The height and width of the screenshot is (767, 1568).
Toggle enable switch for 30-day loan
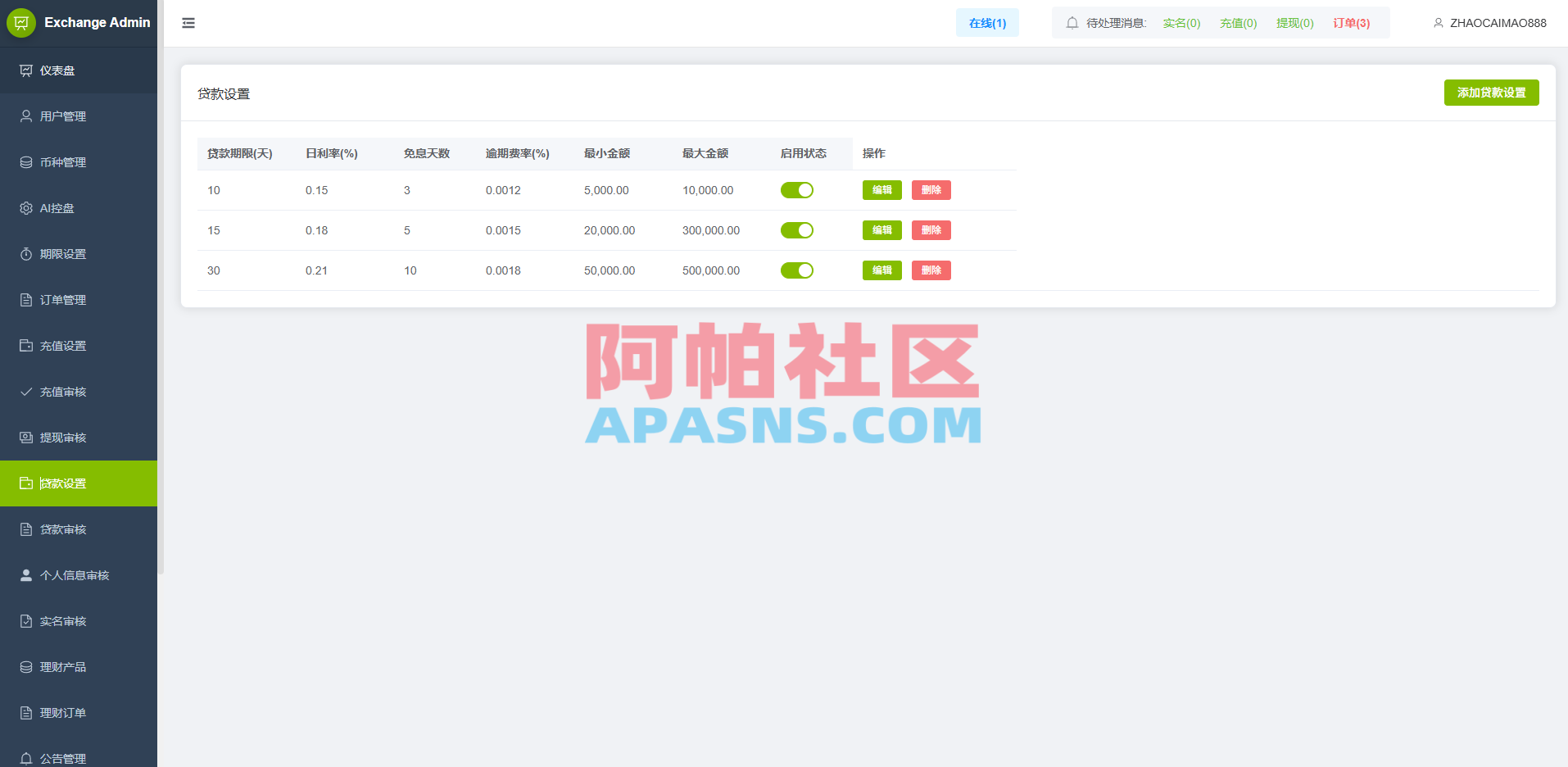coord(797,270)
